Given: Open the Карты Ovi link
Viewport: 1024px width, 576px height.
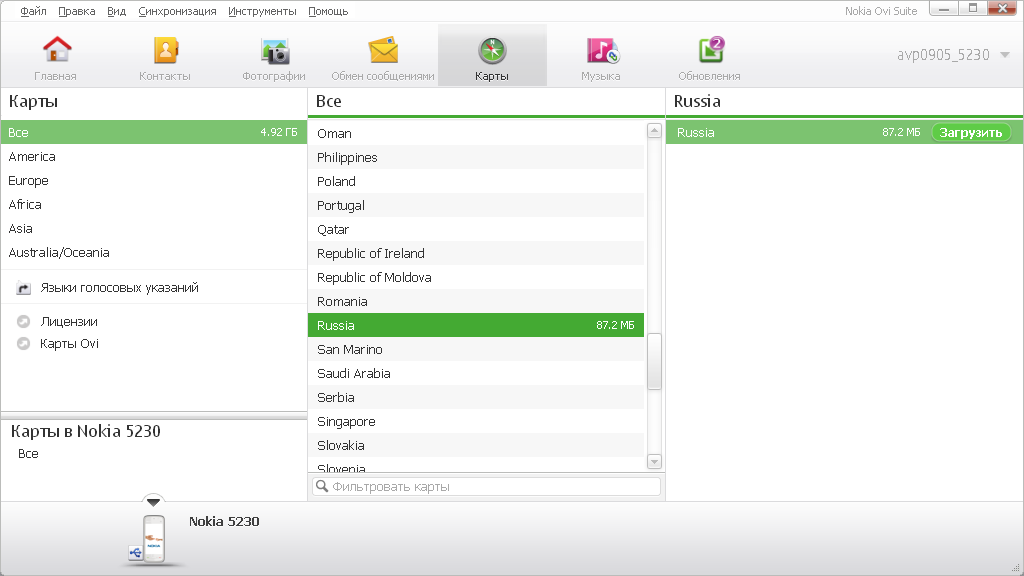Looking at the screenshot, I should click(x=69, y=344).
